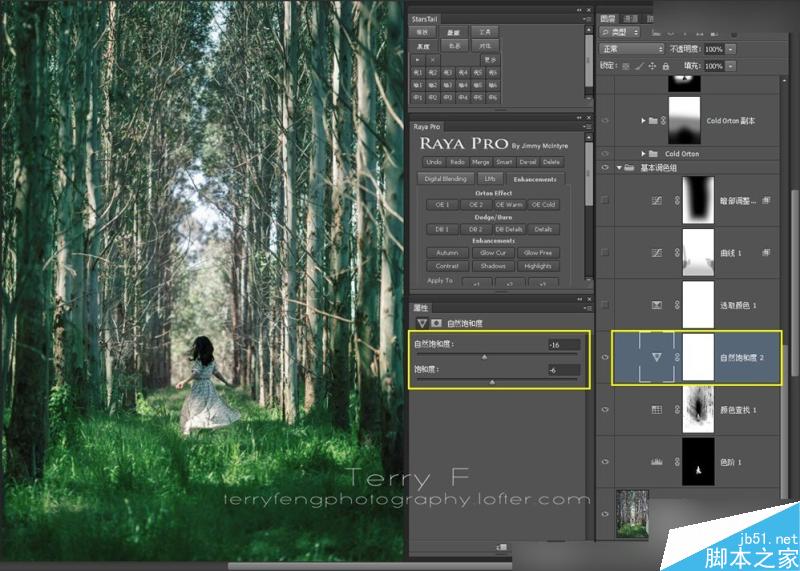Show the 曲线 1 layer
The height and width of the screenshot is (571, 800).
point(606,253)
